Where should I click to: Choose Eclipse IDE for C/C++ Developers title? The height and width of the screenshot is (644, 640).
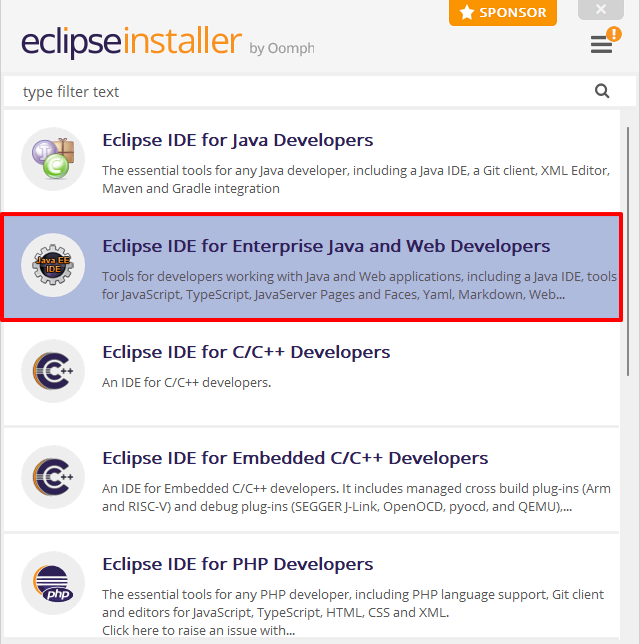[246, 352]
